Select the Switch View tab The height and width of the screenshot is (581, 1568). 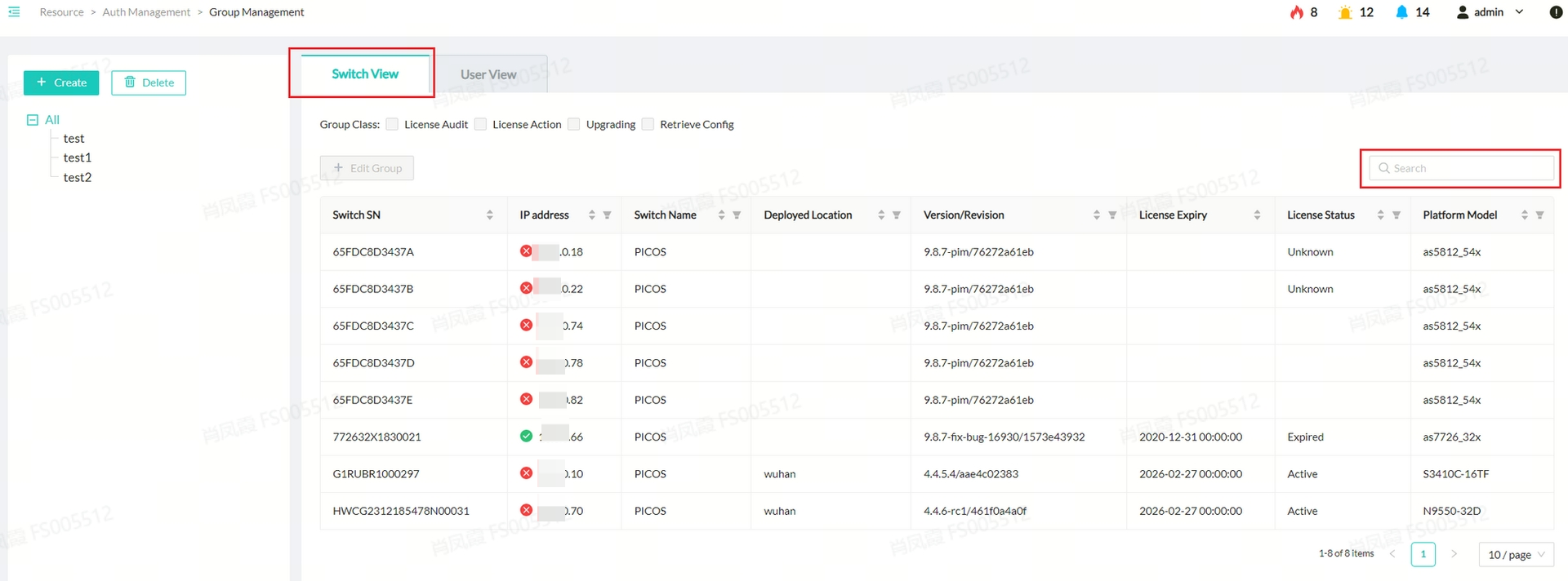click(364, 74)
